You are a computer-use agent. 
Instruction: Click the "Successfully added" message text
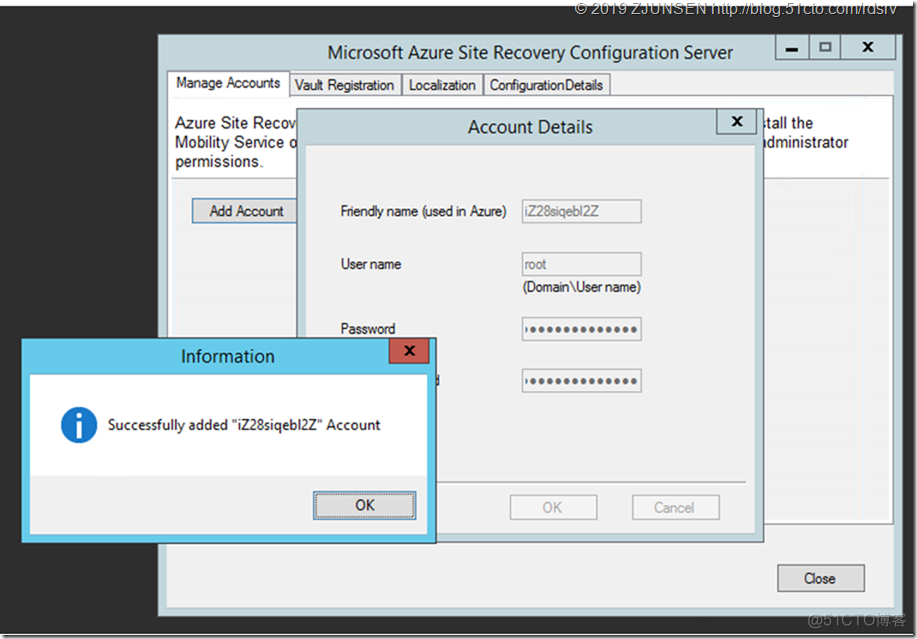click(x=244, y=425)
